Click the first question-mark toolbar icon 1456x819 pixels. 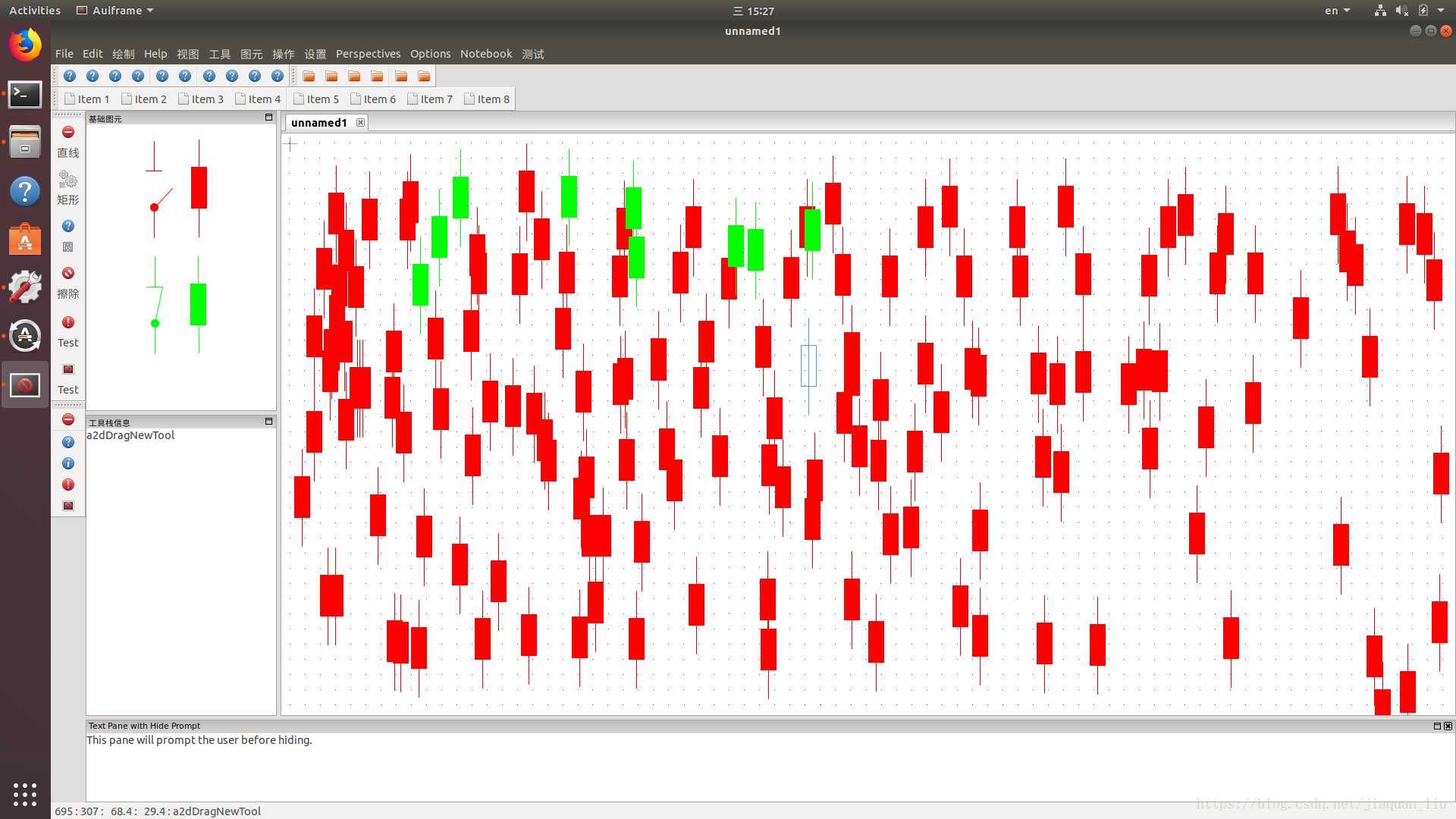(x=70, y=76)
